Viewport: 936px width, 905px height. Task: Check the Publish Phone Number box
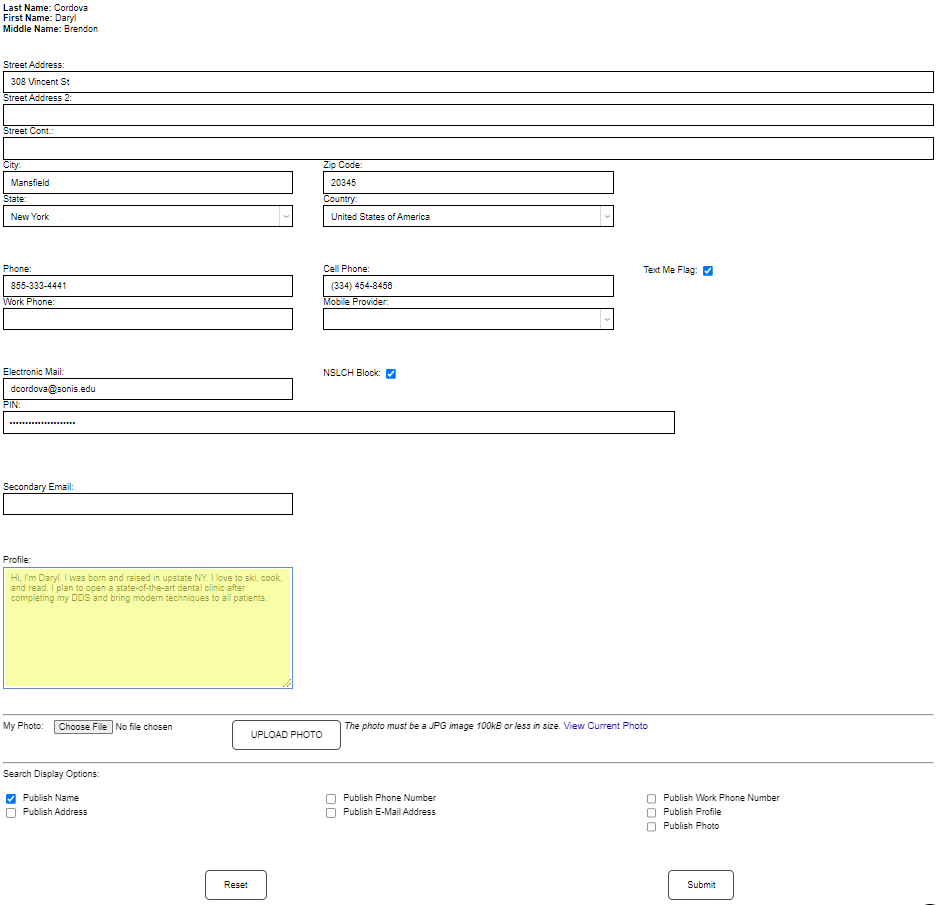[x=331, y=798]
